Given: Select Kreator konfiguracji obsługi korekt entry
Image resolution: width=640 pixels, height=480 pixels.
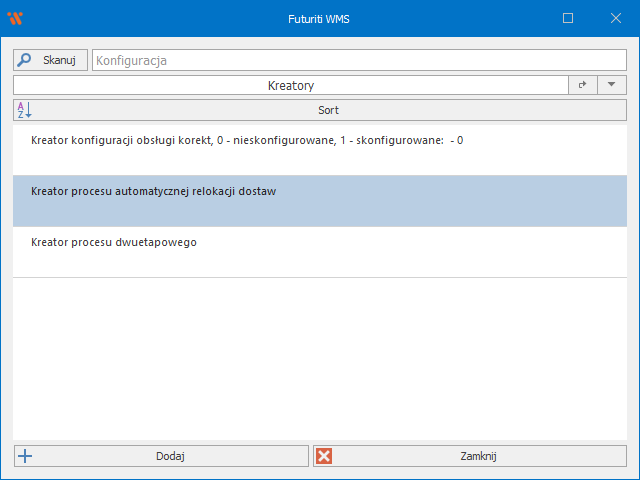Looking at the screenshot, I should pos(247,141).
